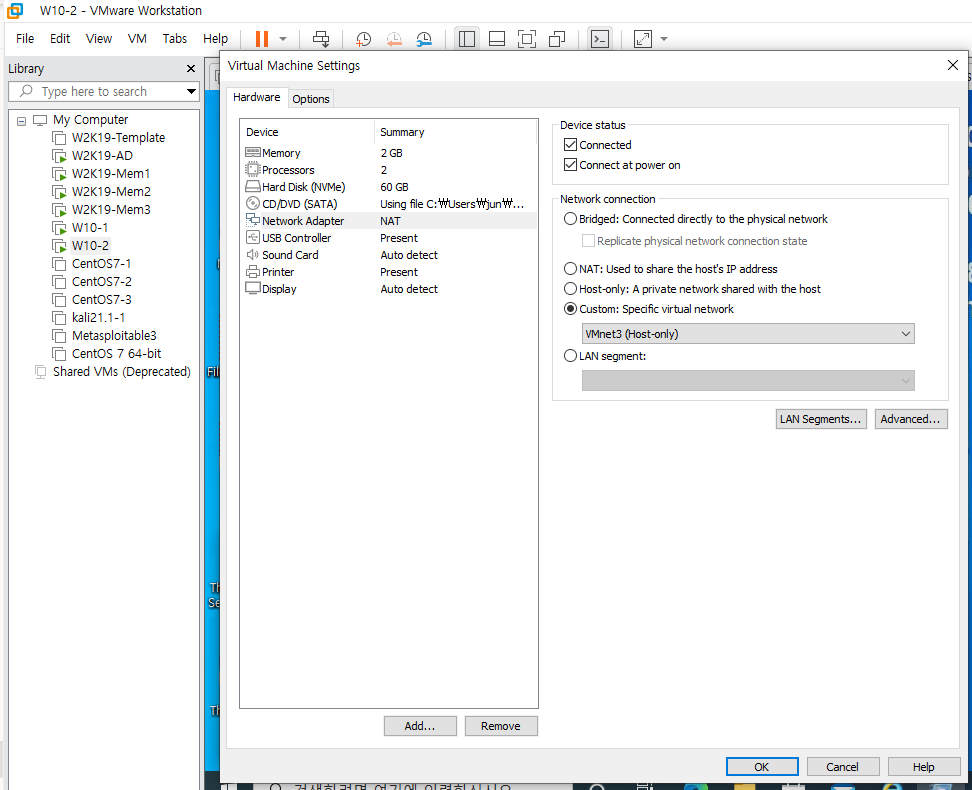Select Host-only network option

coord(570,289)
